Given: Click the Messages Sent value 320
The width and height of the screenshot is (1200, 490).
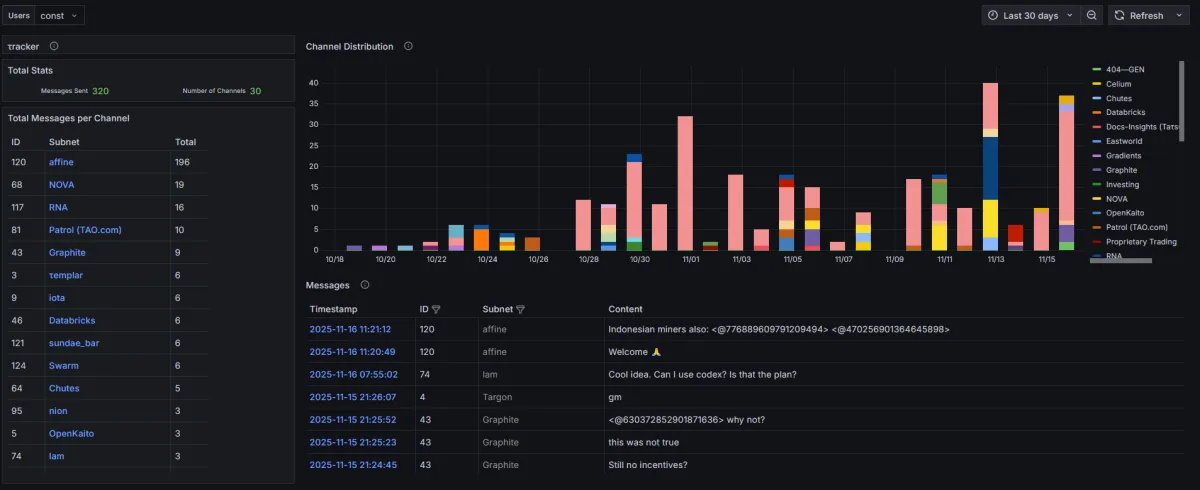Looking at the screenshot, I should pos(101,91).
